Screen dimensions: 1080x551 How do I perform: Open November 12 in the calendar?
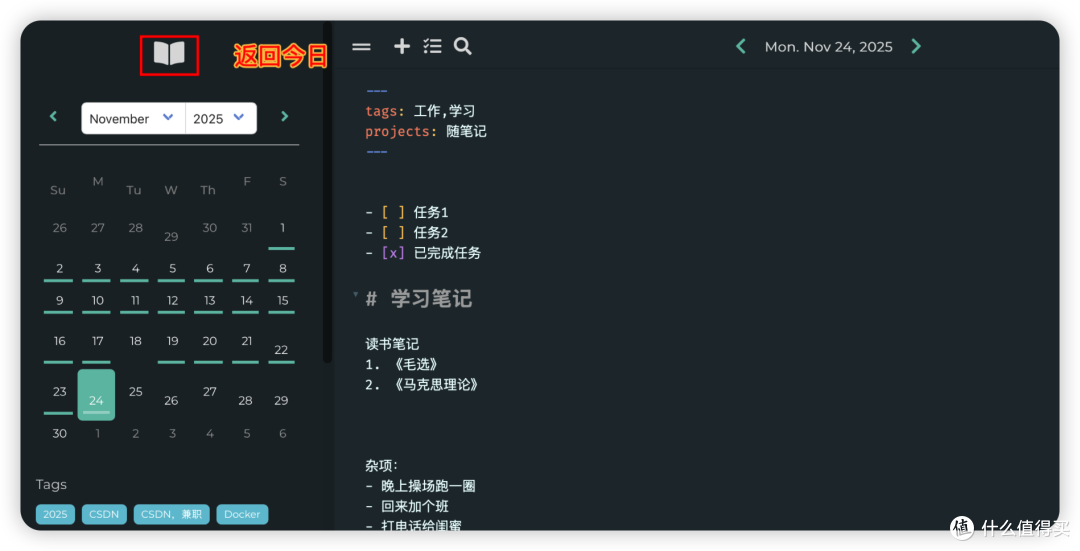(x=172, y=301)
